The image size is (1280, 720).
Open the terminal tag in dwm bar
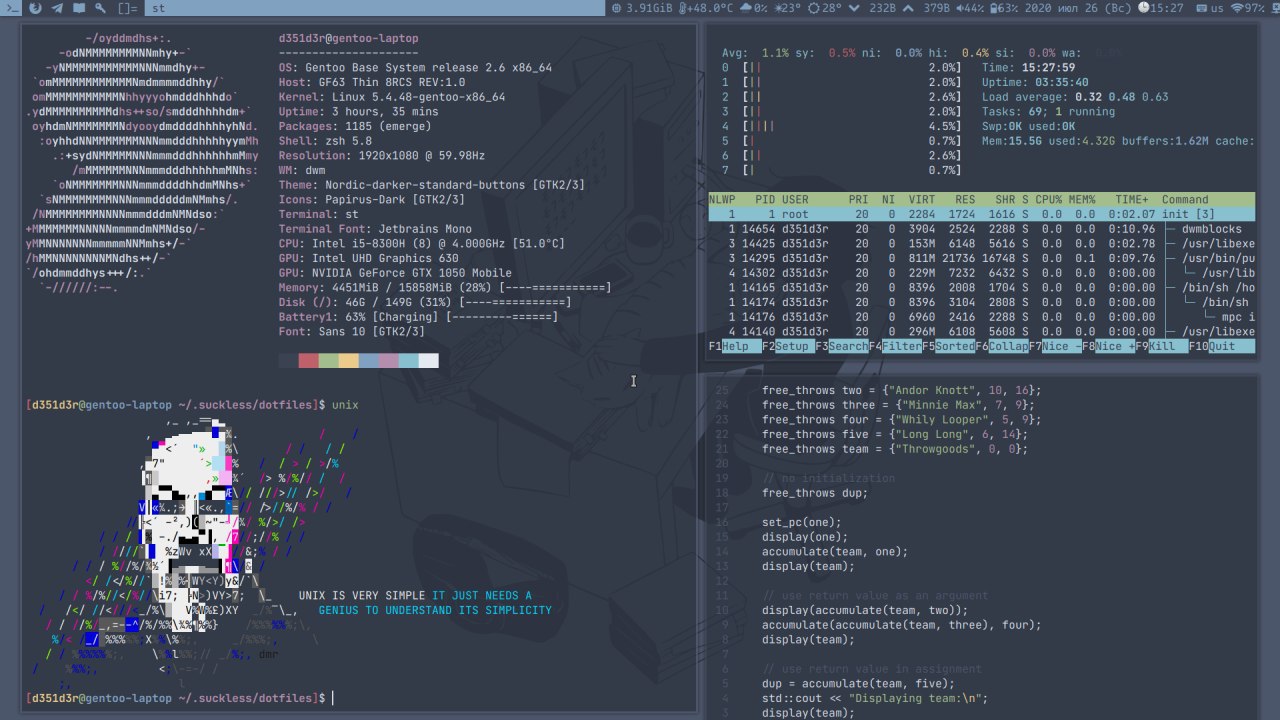click(11, 8)
